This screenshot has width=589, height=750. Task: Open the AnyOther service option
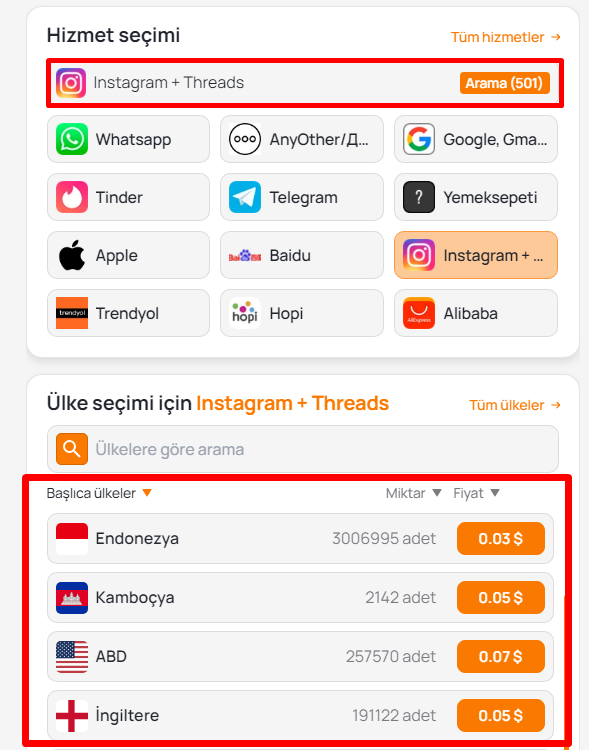pyautogui.click(x=302, y=139)
